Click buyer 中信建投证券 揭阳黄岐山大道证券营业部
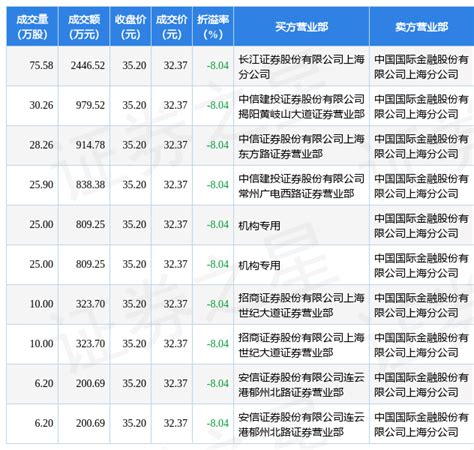 (x=301, y=107)
